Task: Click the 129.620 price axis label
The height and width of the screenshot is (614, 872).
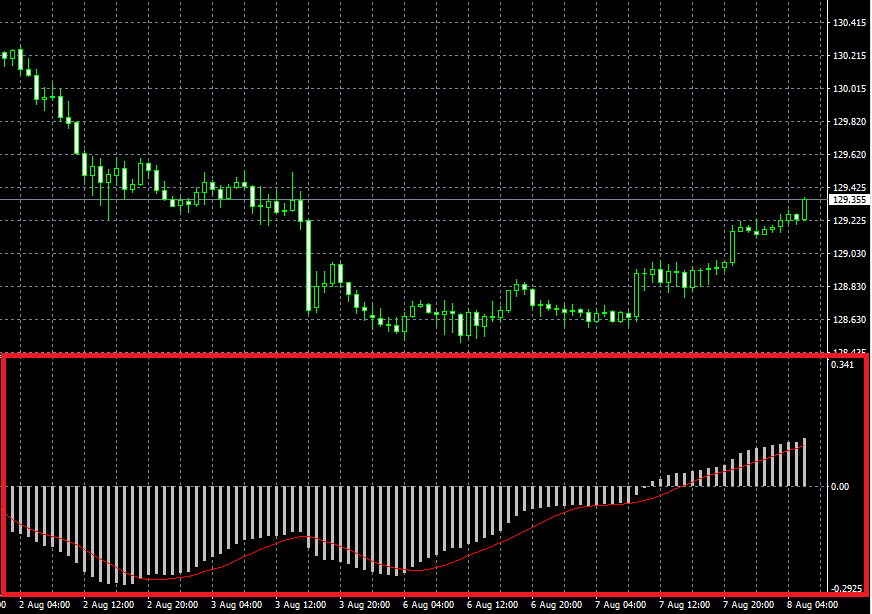Action: click(x=849, y=155)
